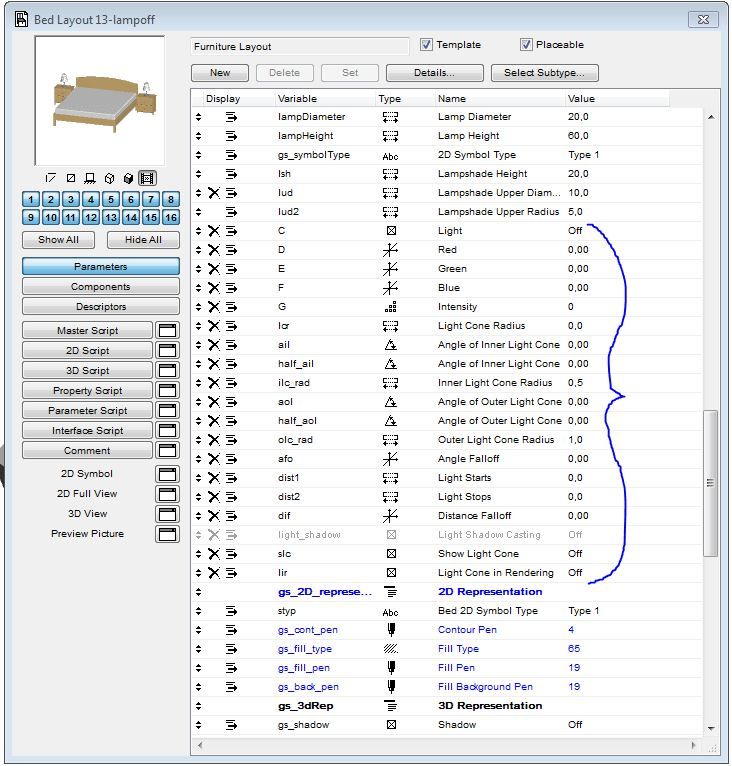Click the integer type icon for G

(390, 307)
